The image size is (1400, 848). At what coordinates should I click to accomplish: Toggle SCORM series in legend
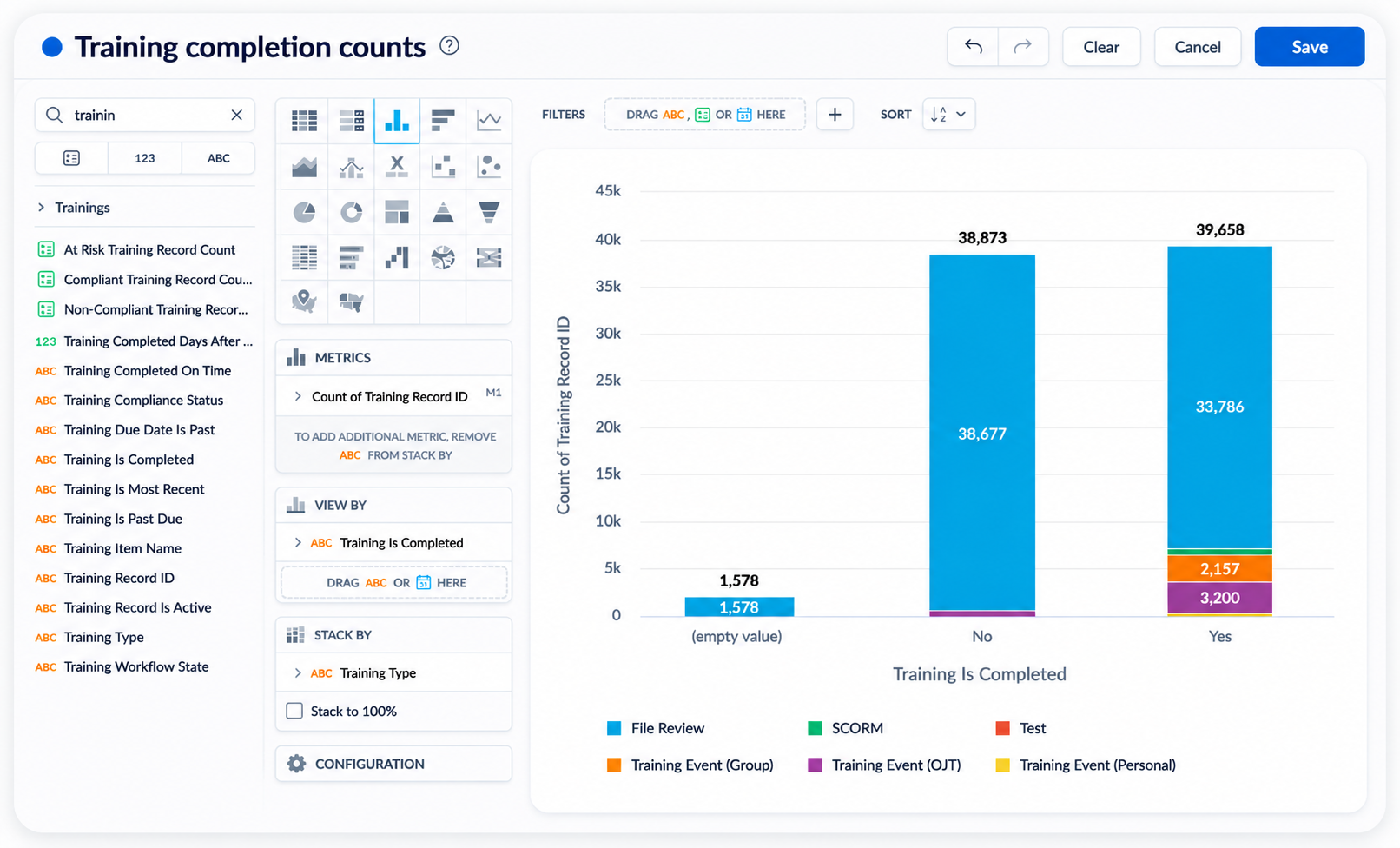[846, 728]
